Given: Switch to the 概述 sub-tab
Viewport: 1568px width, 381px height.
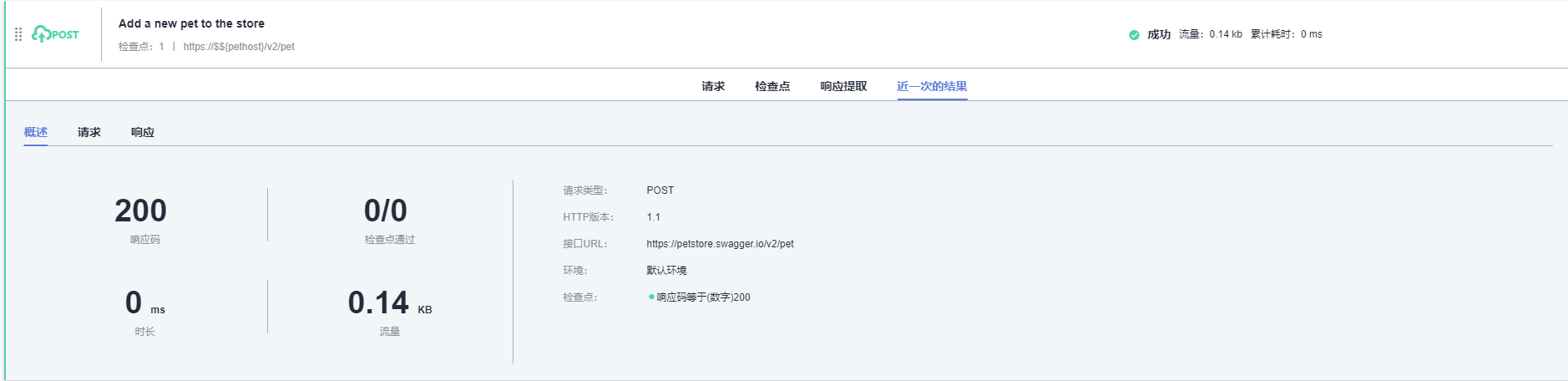Looking at the screenshot, I should [36, 132].
